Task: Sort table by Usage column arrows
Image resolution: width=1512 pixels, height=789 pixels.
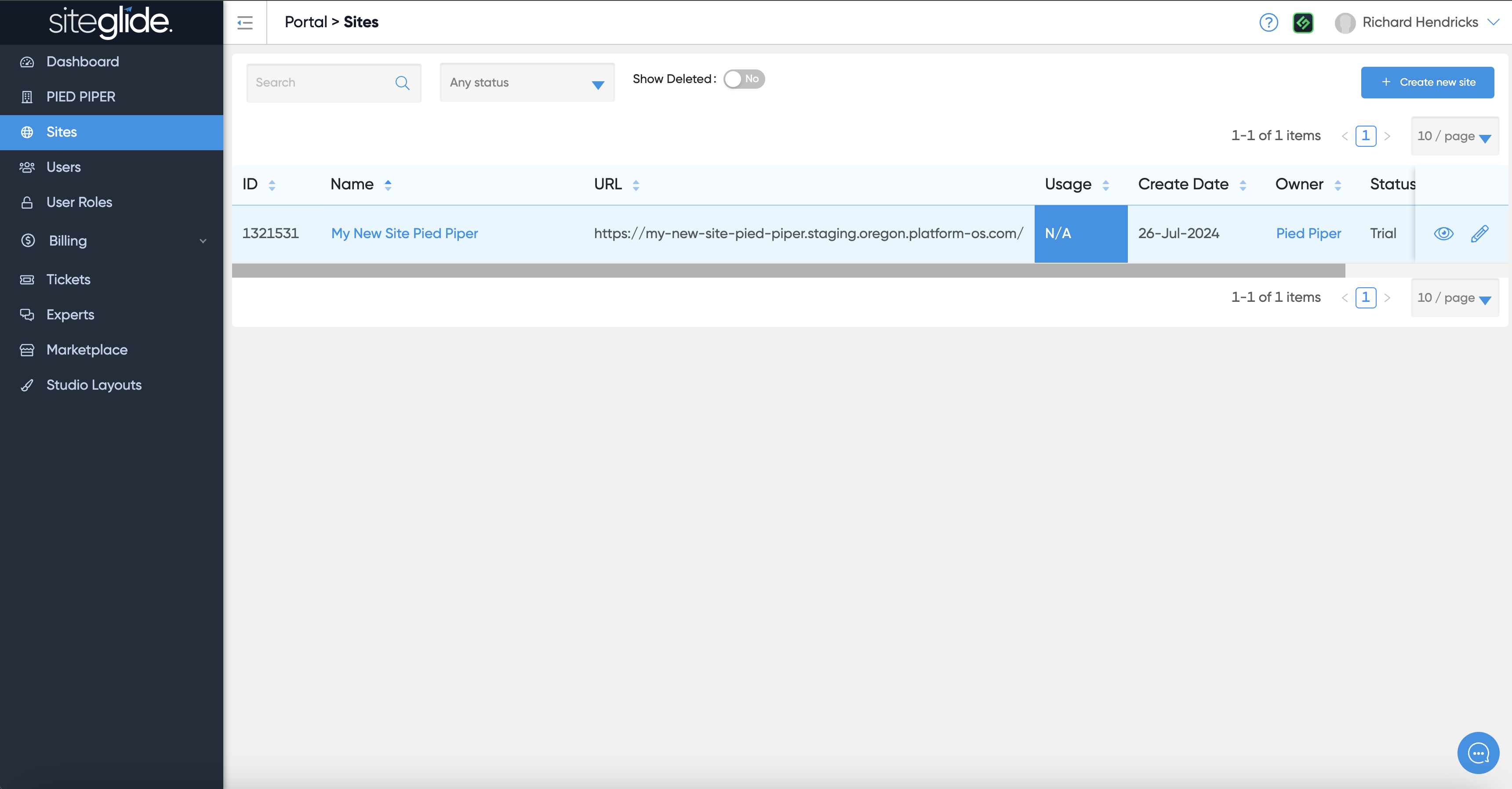Action: [1106, 185]
